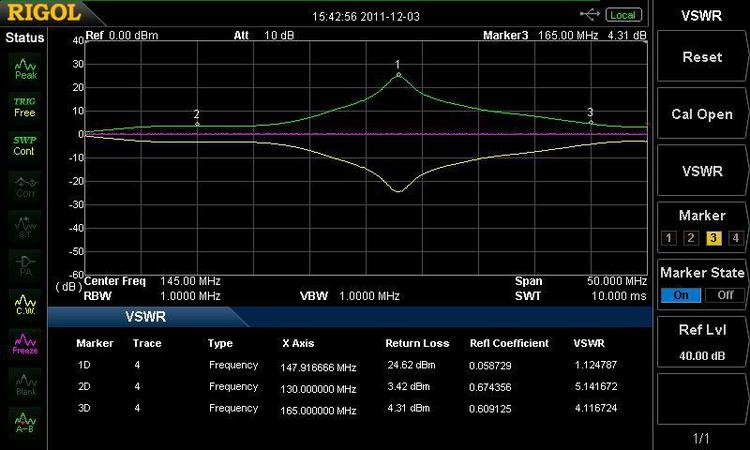Image resolution: width=750 pixels, height=450 pixels.
Task: Click the Local mode indicator
Action: (x=623, y=15)
